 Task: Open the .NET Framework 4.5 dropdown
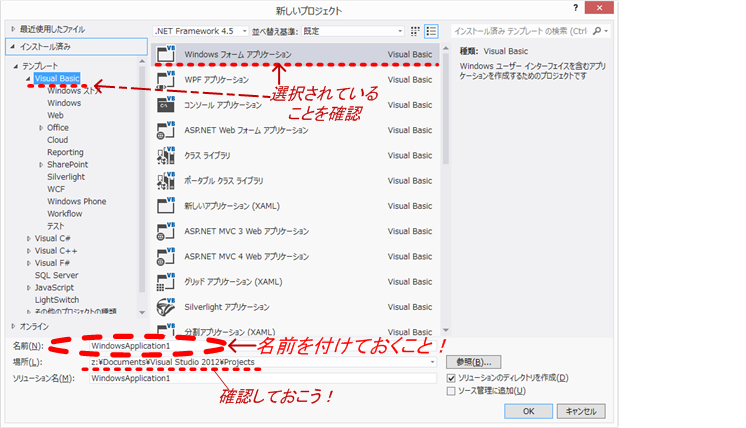click(x=200, y=31)
